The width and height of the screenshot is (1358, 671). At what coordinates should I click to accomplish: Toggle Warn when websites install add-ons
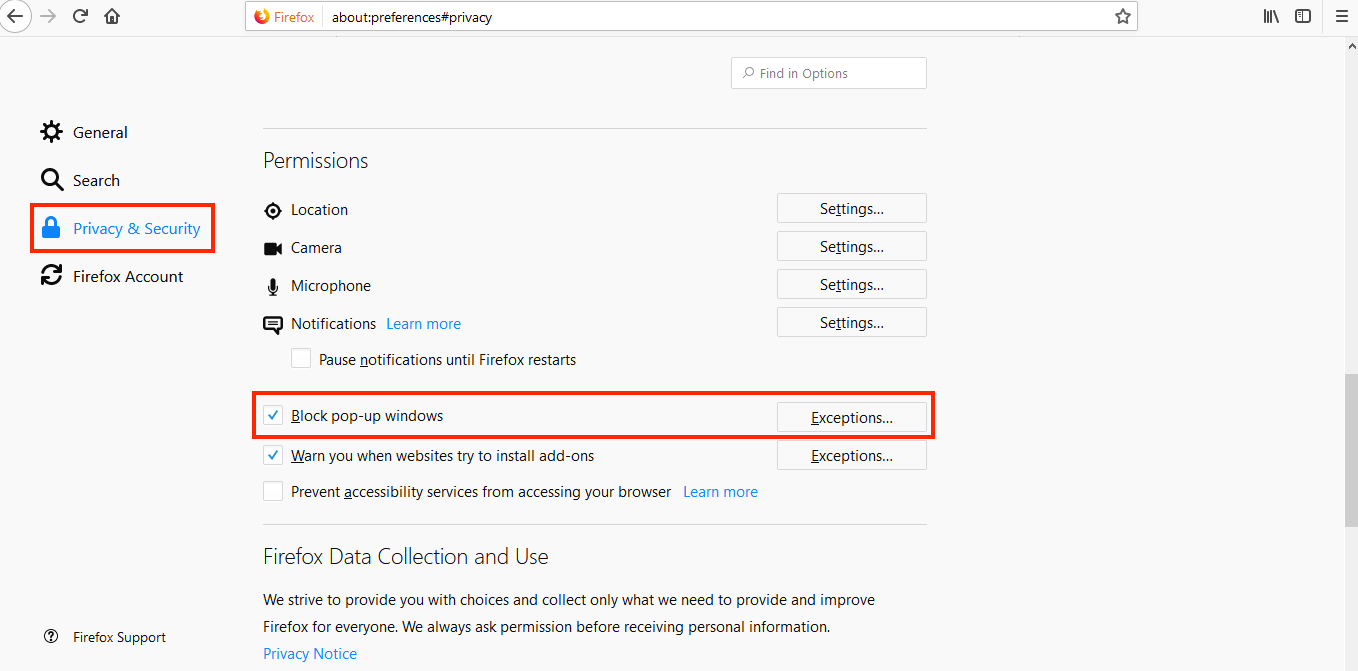point(272,455)
